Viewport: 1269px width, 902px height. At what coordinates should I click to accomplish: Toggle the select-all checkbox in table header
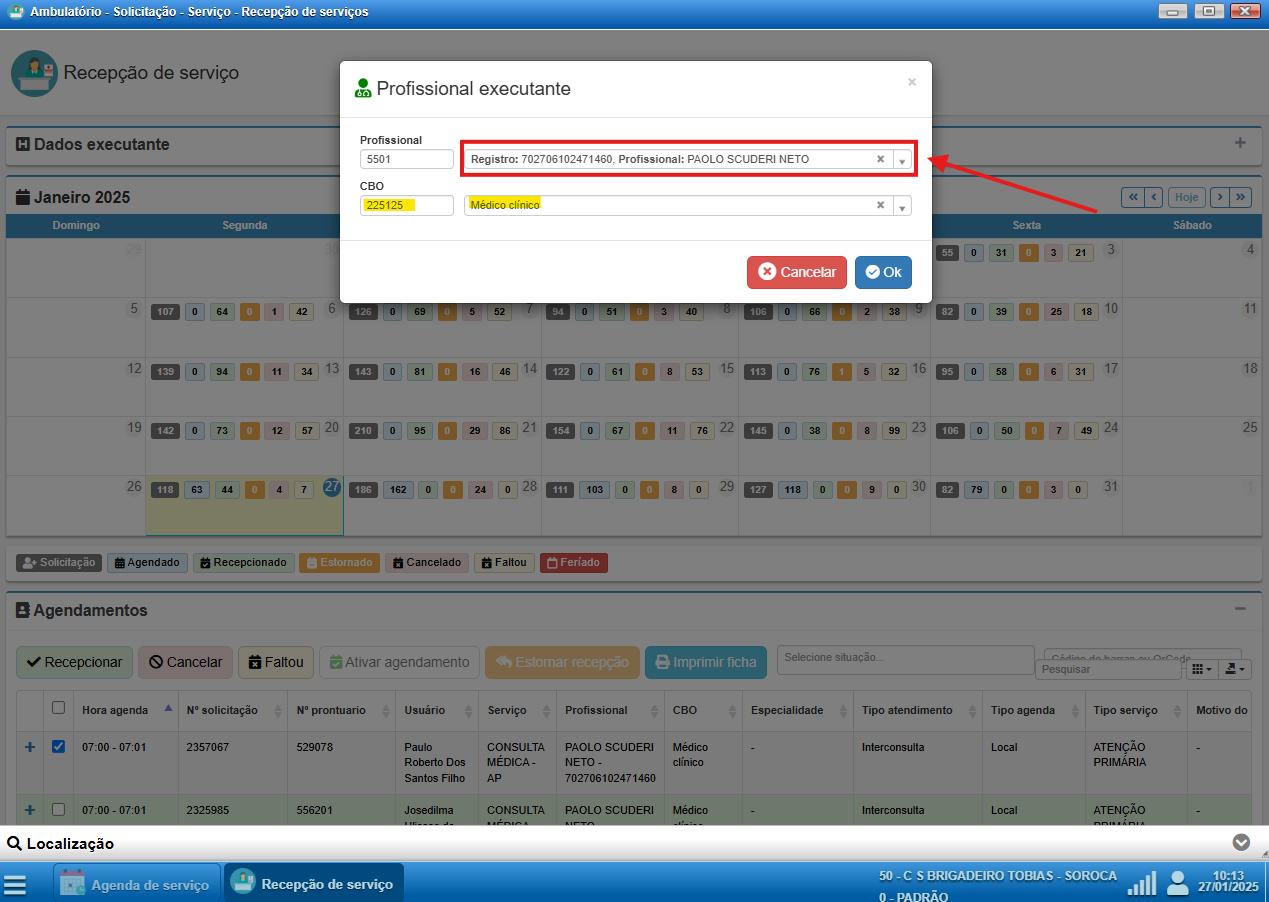58,708
